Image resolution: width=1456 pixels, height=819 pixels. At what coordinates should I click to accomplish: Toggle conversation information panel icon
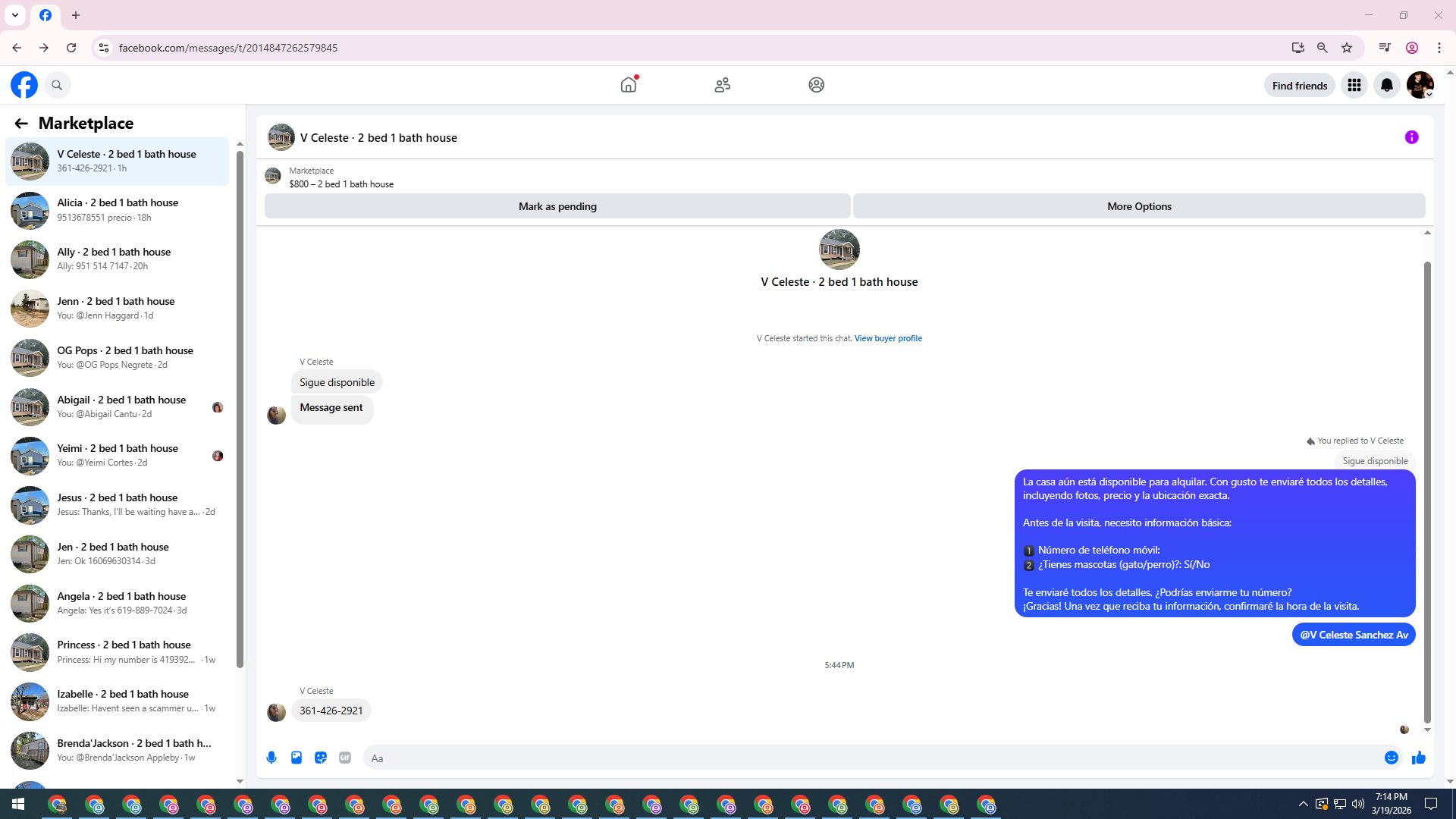click(x=1411, y=137)
